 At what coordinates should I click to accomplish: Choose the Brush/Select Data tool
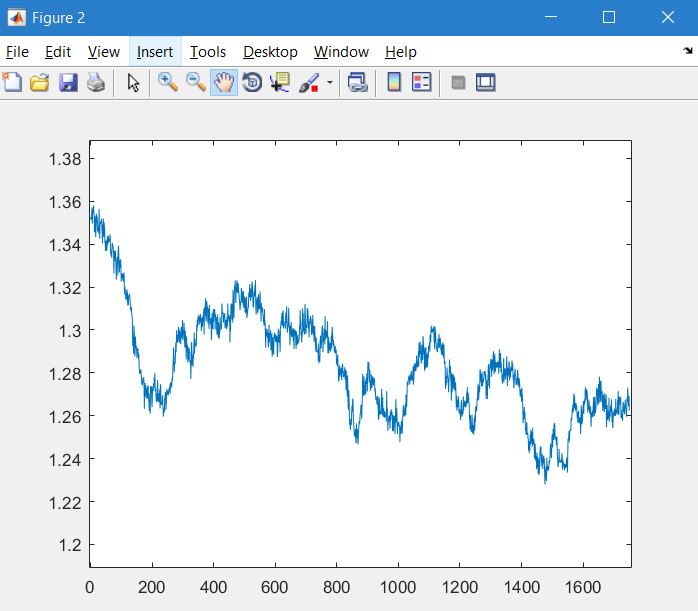[x=309, y=82]
